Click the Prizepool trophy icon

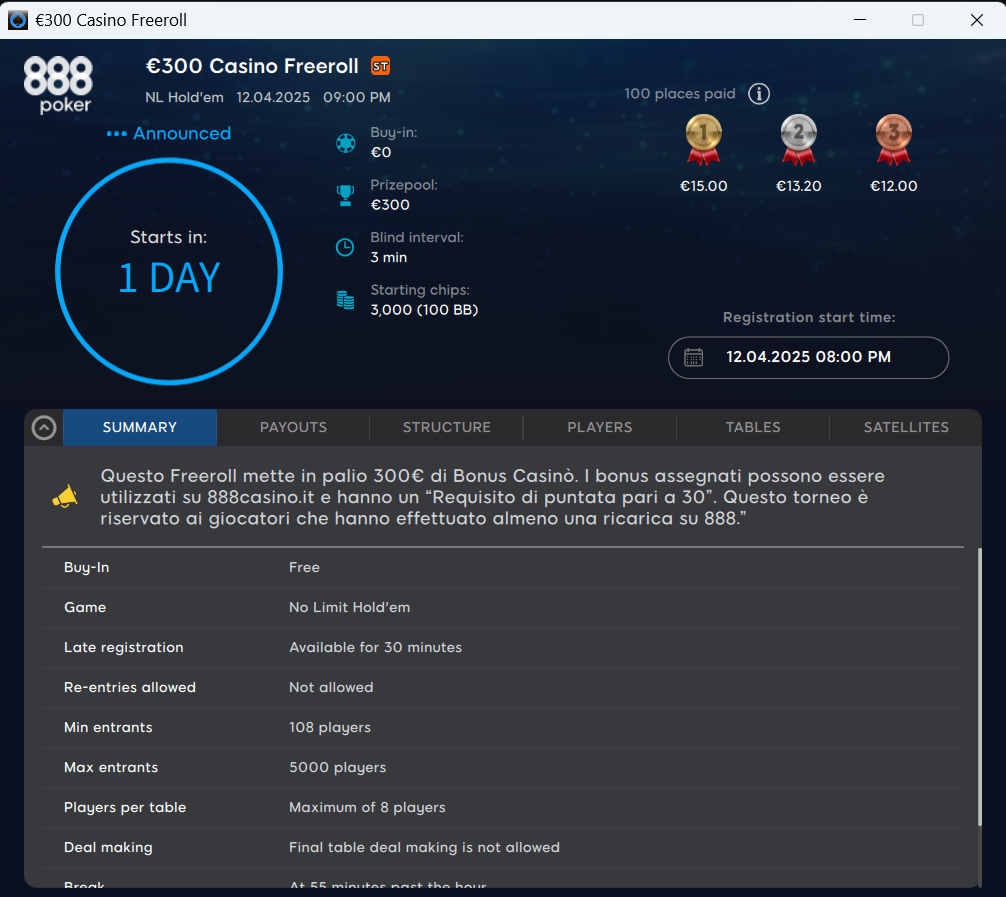tap(345, 195)
